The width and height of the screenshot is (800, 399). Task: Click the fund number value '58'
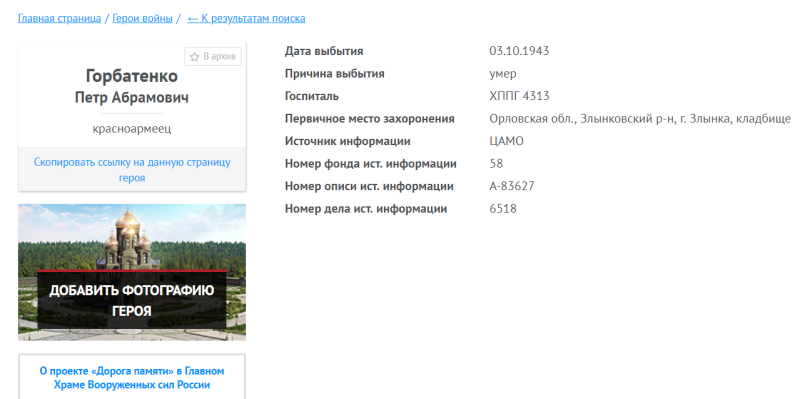tap(496, 163)
